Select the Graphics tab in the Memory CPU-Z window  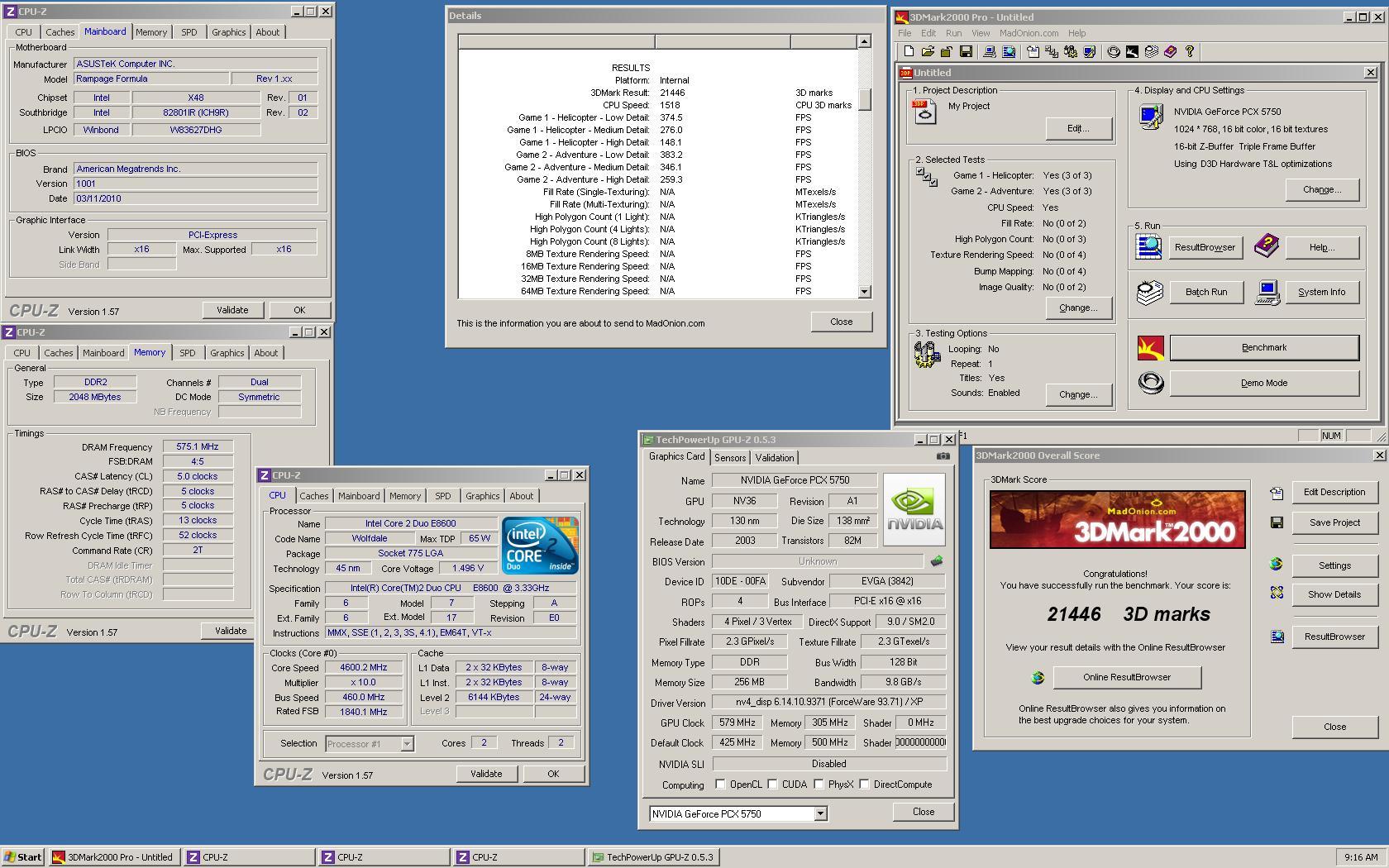coord(227,353)
